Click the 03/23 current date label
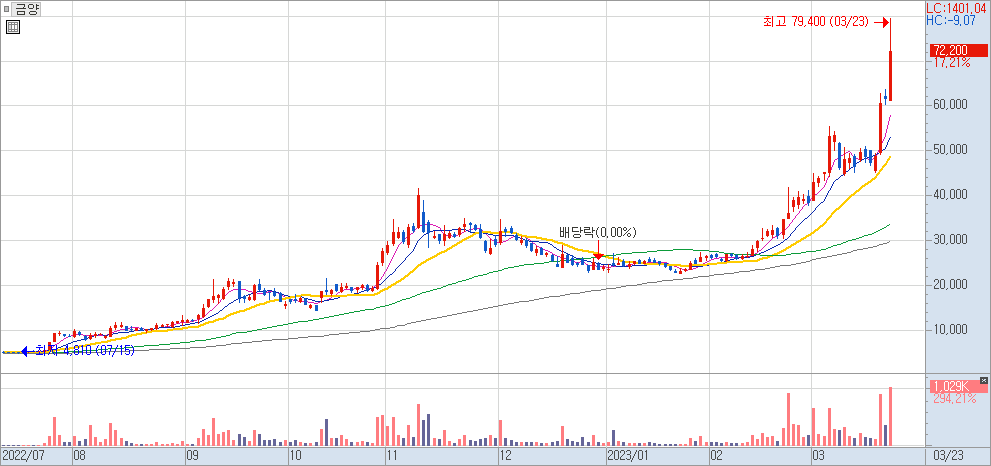991x466 pixels. pyautogui.click(x=949, y=455)
